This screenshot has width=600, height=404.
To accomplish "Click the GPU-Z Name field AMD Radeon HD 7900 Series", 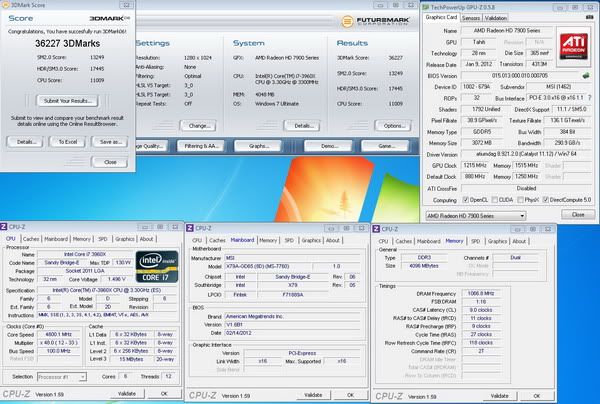I will point(507,30).
